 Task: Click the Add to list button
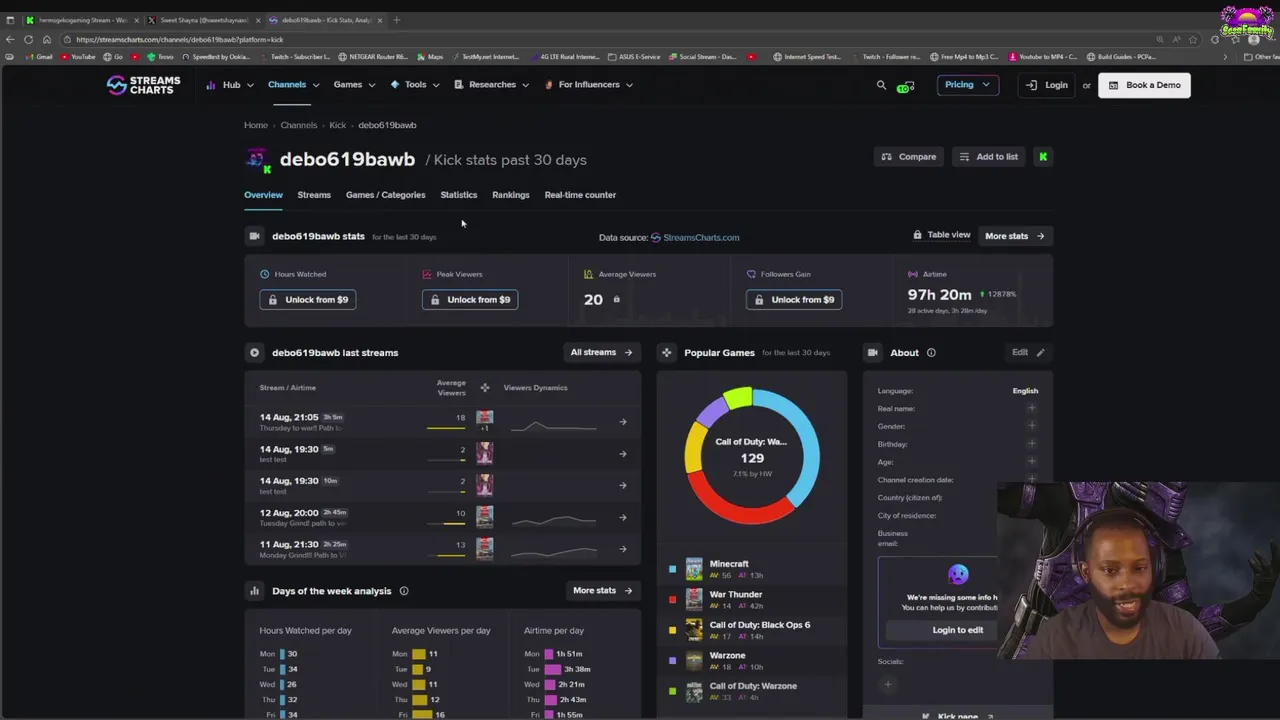coord(988,157)
